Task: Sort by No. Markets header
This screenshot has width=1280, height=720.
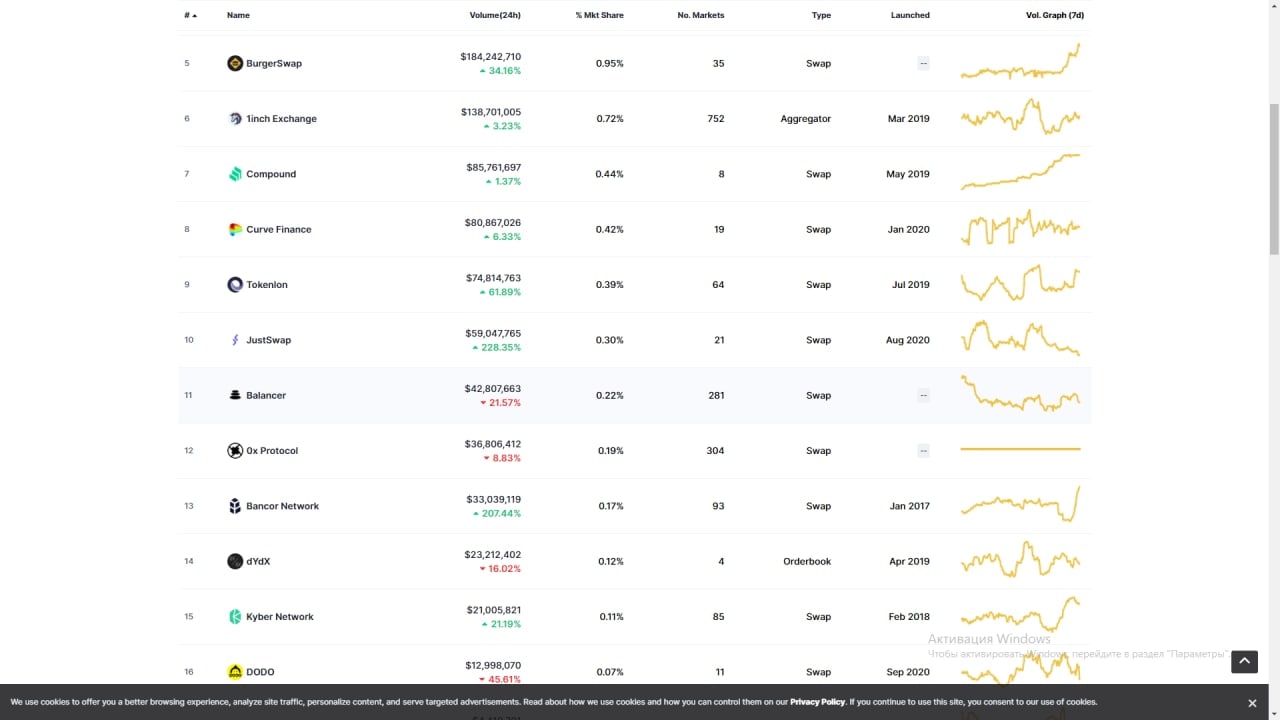Action: coord(701,15)
